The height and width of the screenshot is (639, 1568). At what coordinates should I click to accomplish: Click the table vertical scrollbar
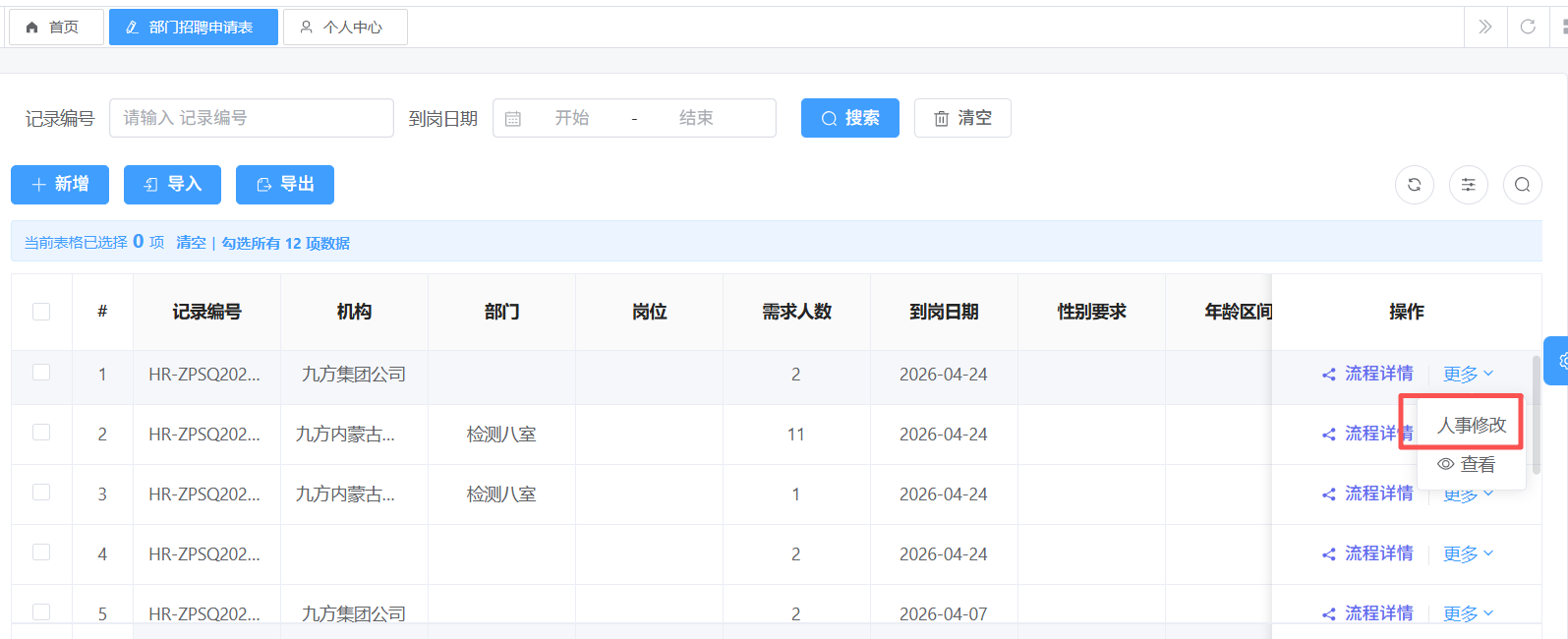pos(1536,413)
